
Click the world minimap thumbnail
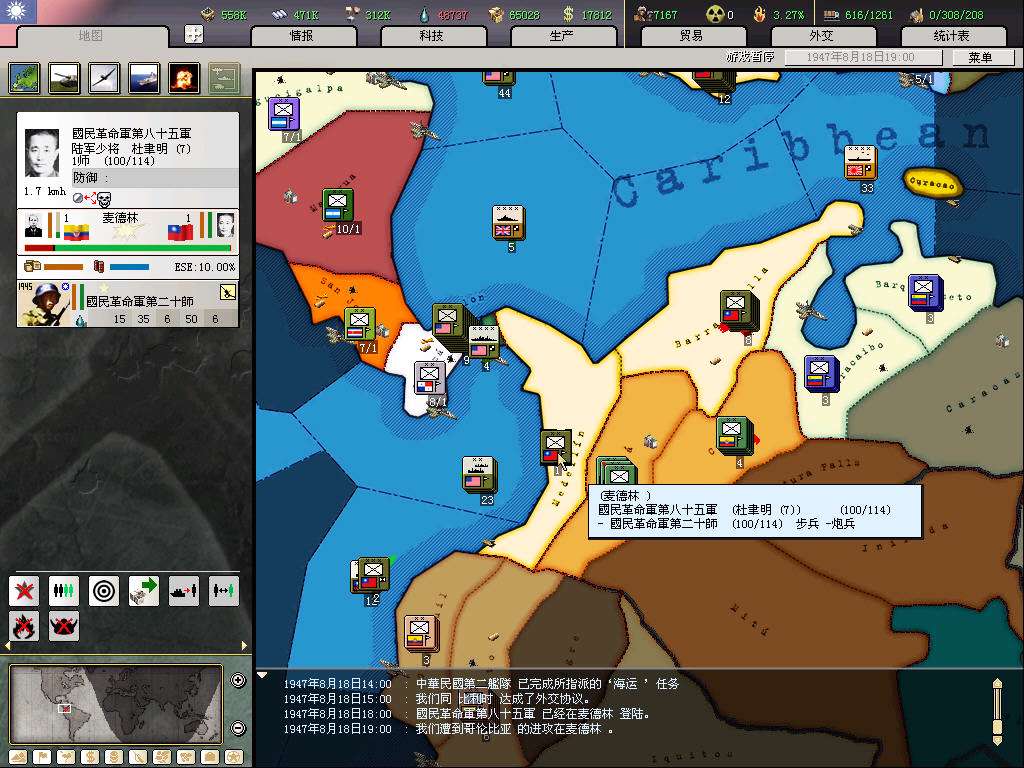pyautogui.click(x=116, y=704)
